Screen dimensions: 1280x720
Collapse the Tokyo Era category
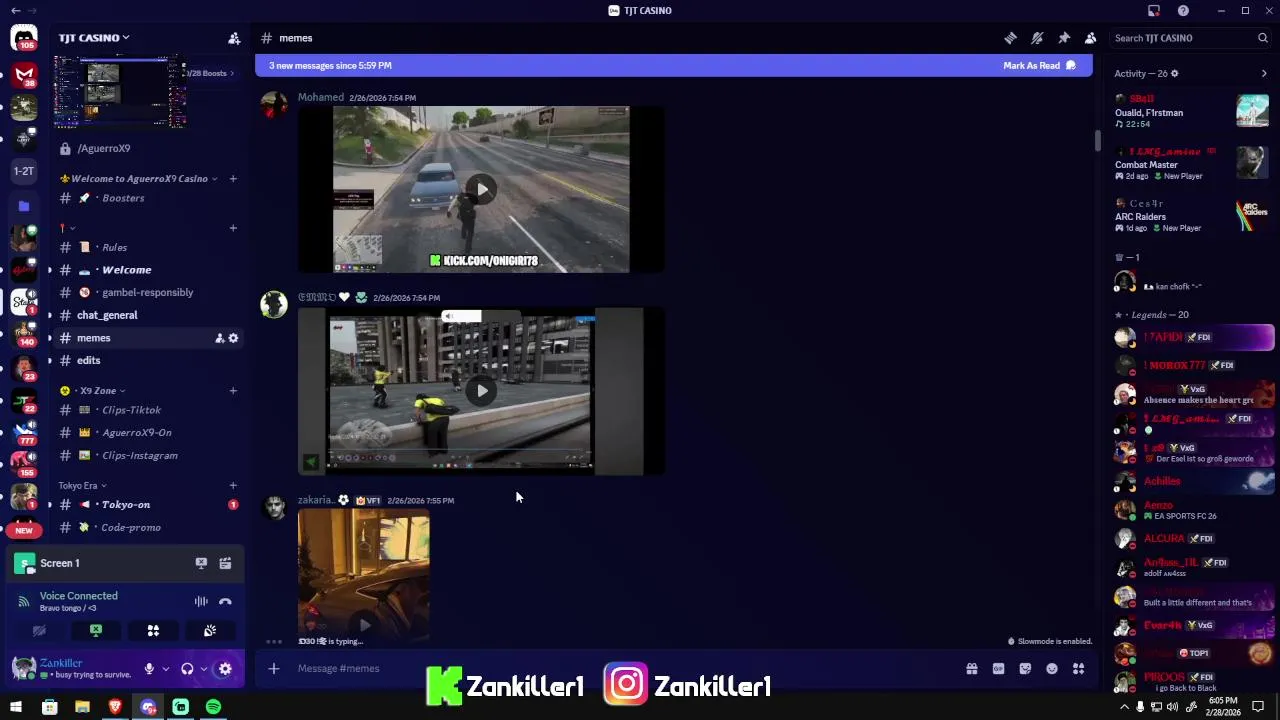82,486
